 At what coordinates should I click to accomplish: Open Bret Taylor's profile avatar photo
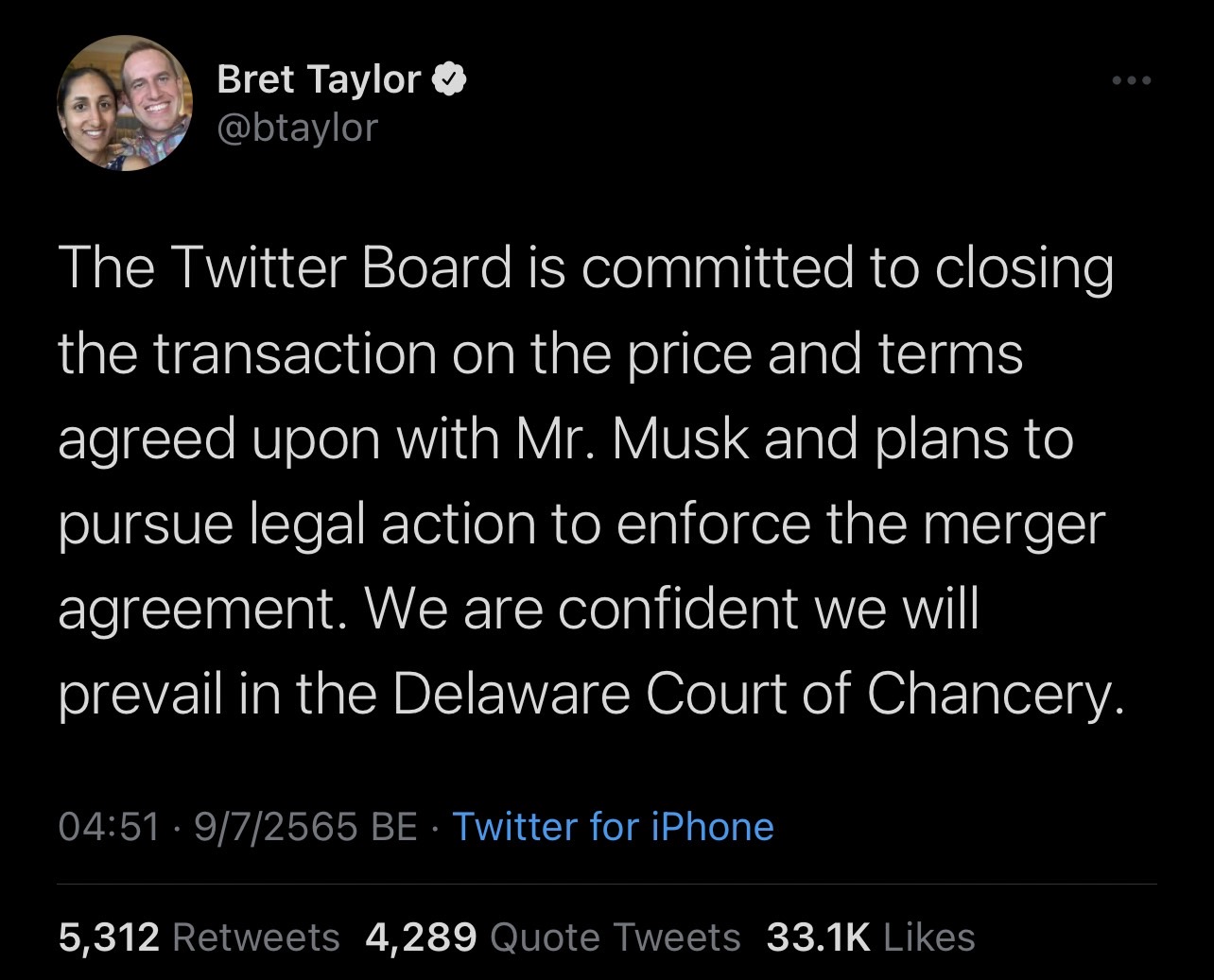point(126,103)
